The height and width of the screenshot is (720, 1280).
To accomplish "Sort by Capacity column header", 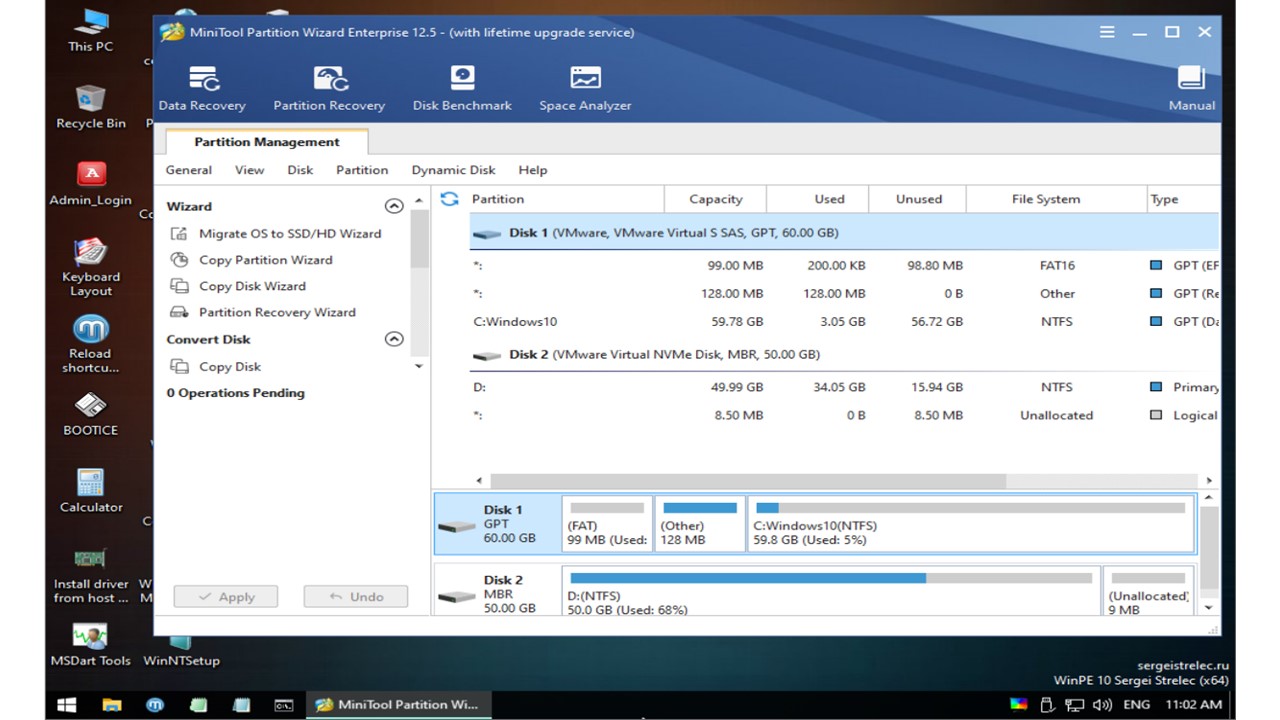I will [x=715, y=199].
